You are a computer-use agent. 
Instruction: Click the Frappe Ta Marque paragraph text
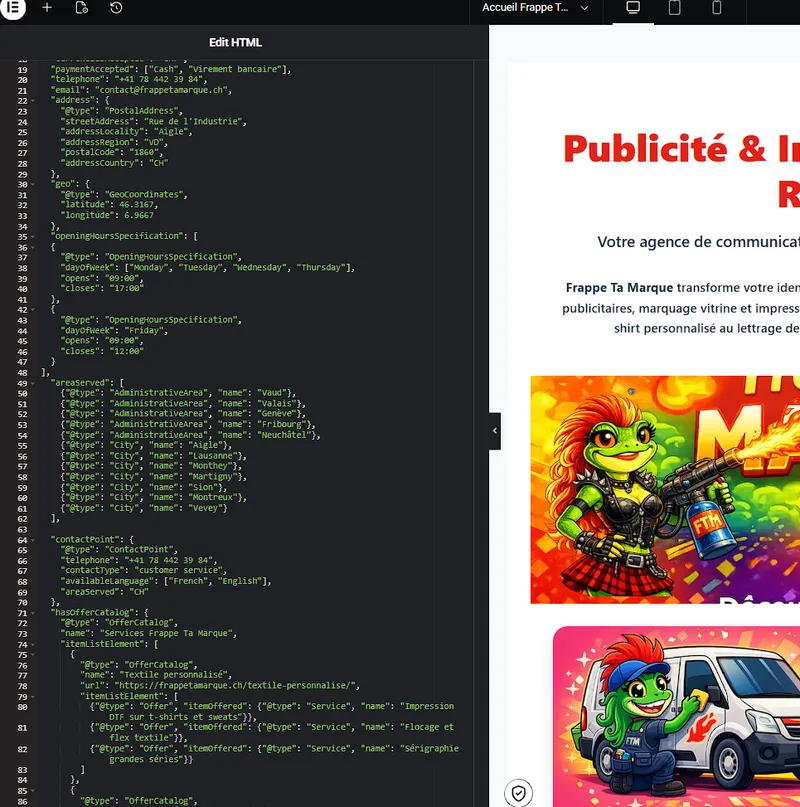coord(682,308)
